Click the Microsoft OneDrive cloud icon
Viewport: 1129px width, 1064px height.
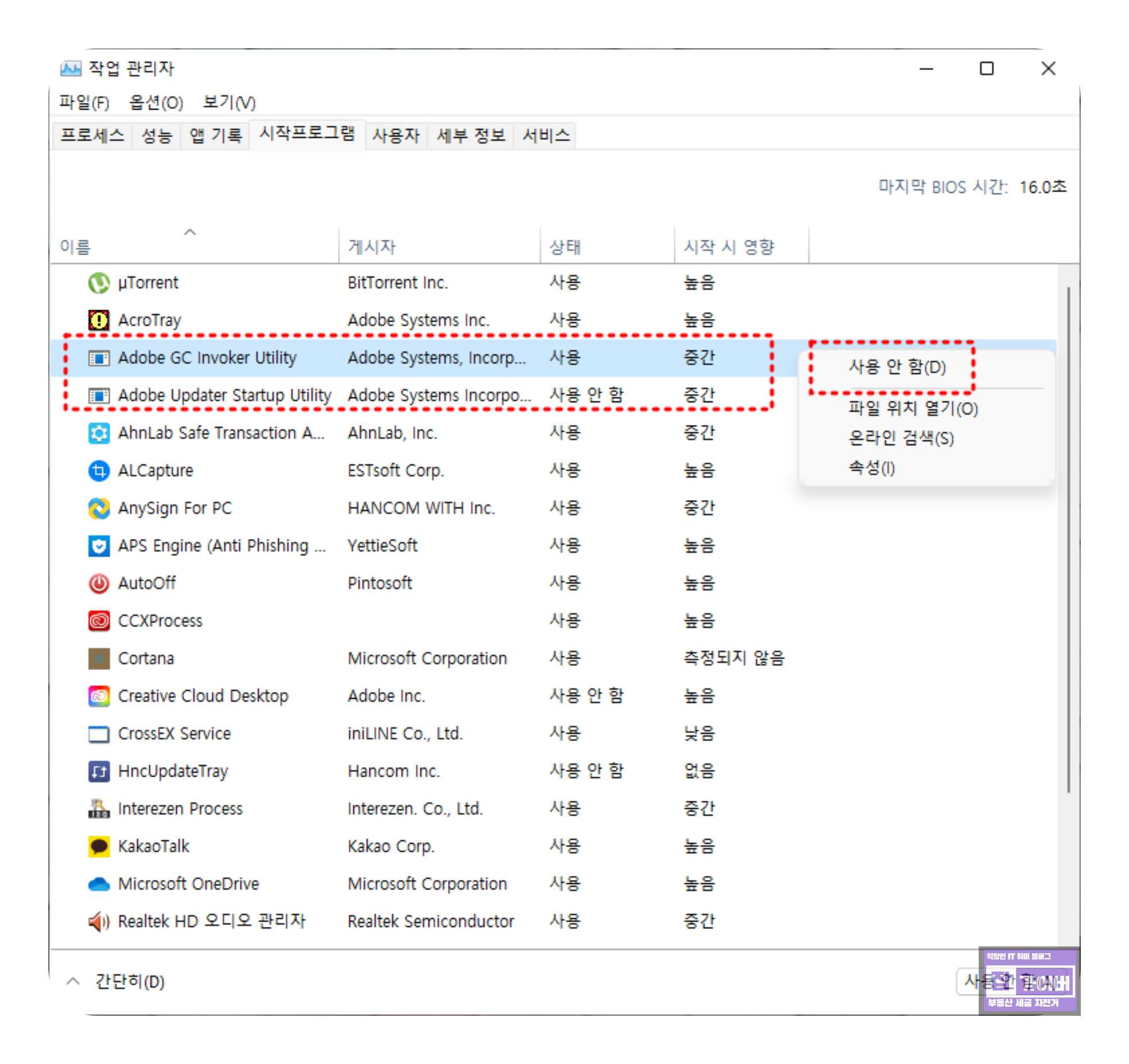point(99,884)
